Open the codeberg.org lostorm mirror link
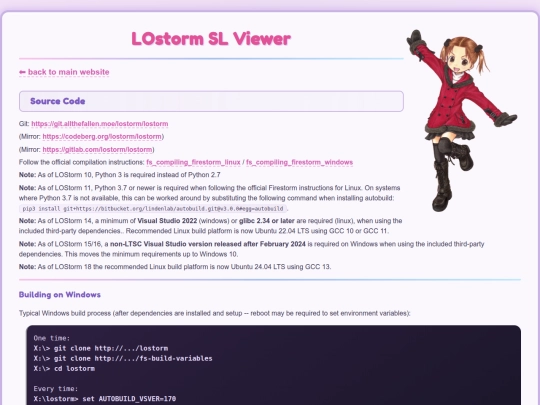 click(x=102, y=136)
